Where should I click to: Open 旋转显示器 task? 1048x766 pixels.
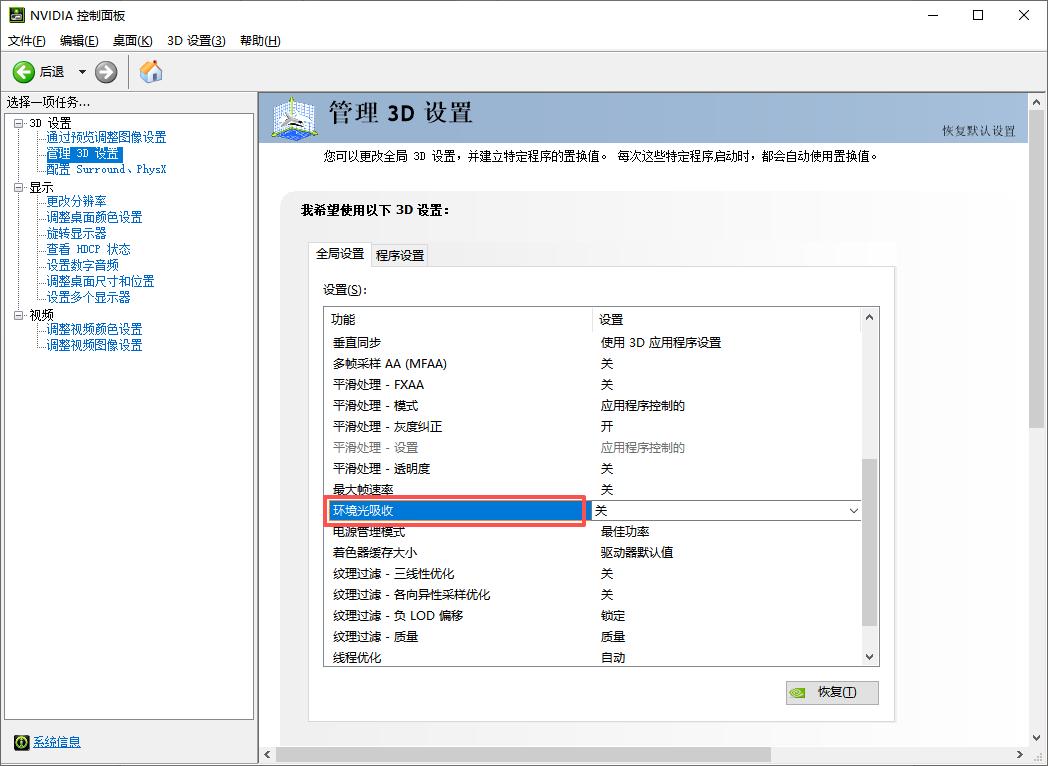click(x=76, y=233)
